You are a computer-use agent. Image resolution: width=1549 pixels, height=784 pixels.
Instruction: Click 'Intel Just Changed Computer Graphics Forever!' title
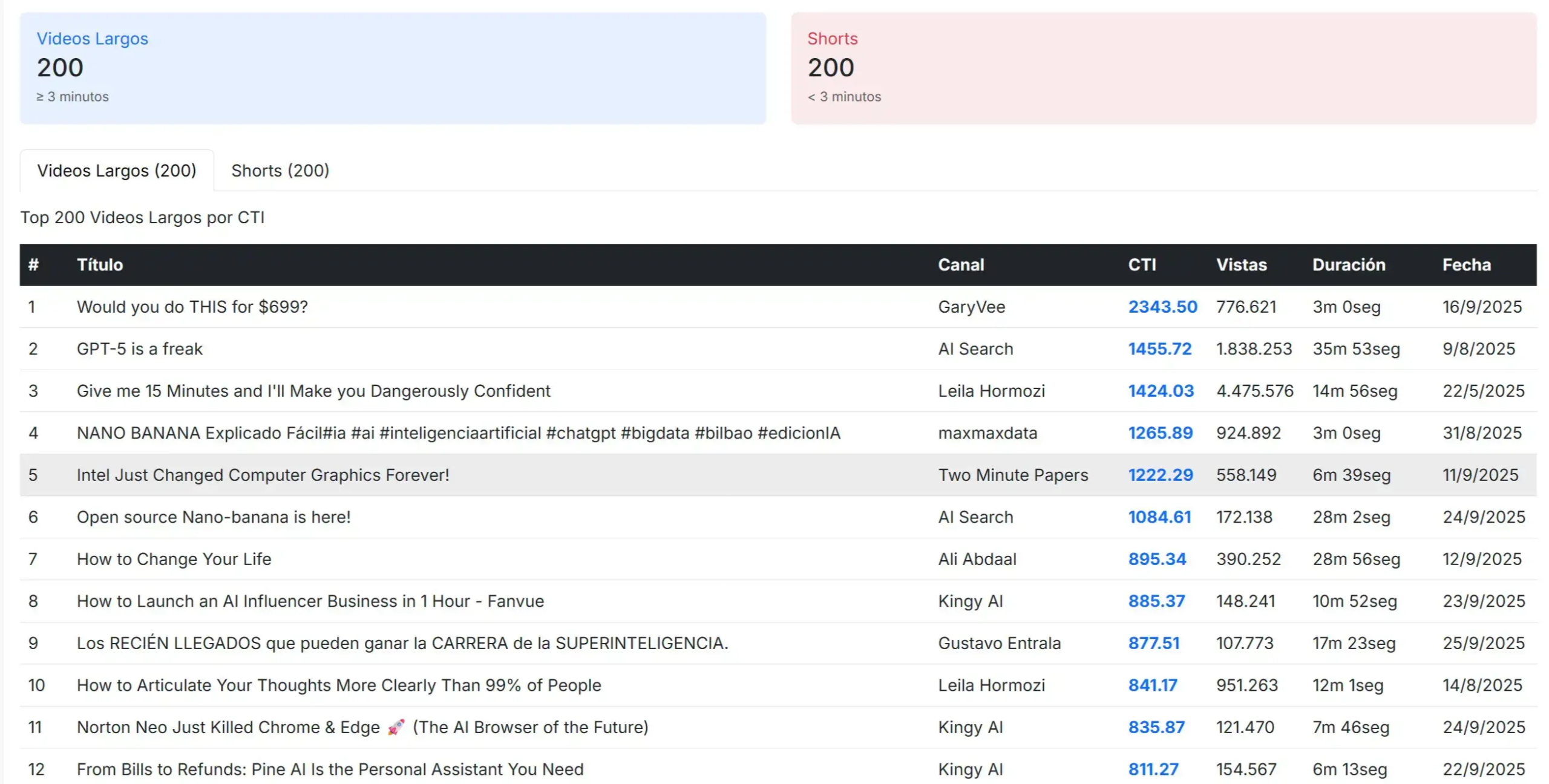(263, 475)
